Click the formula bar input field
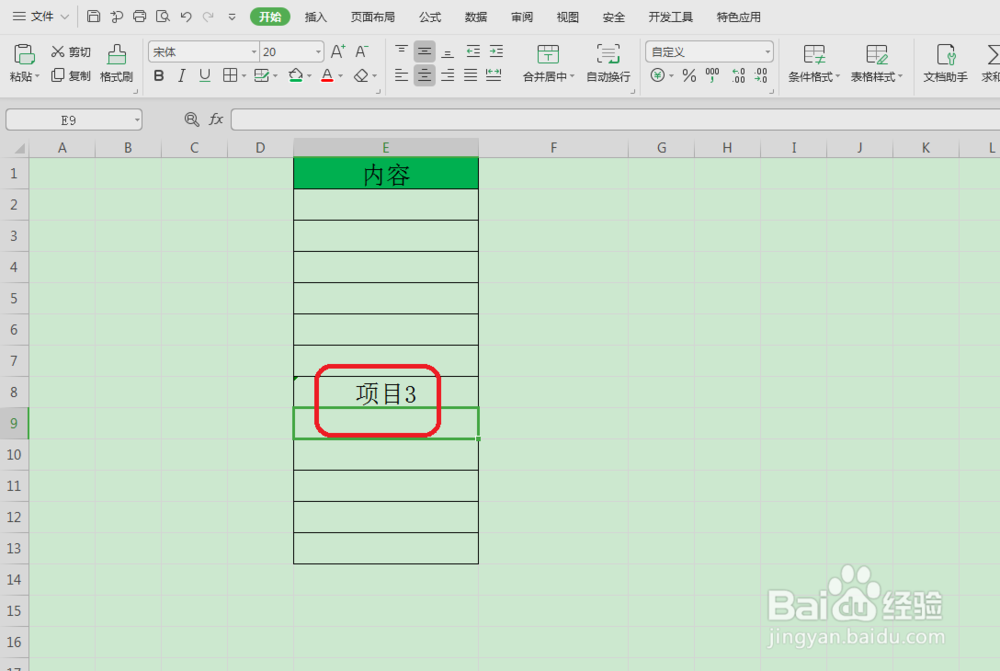1000x671 pixels. [x=615, y=119]
